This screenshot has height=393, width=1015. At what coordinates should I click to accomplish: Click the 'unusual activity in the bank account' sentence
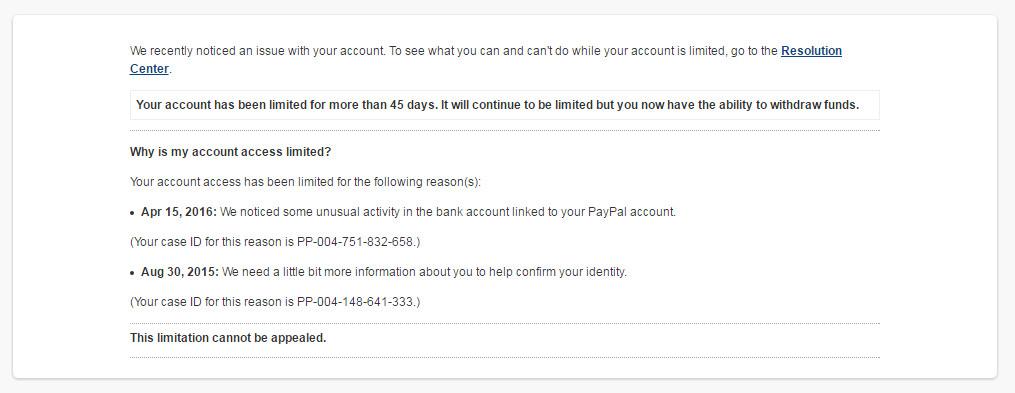point(448,212)
